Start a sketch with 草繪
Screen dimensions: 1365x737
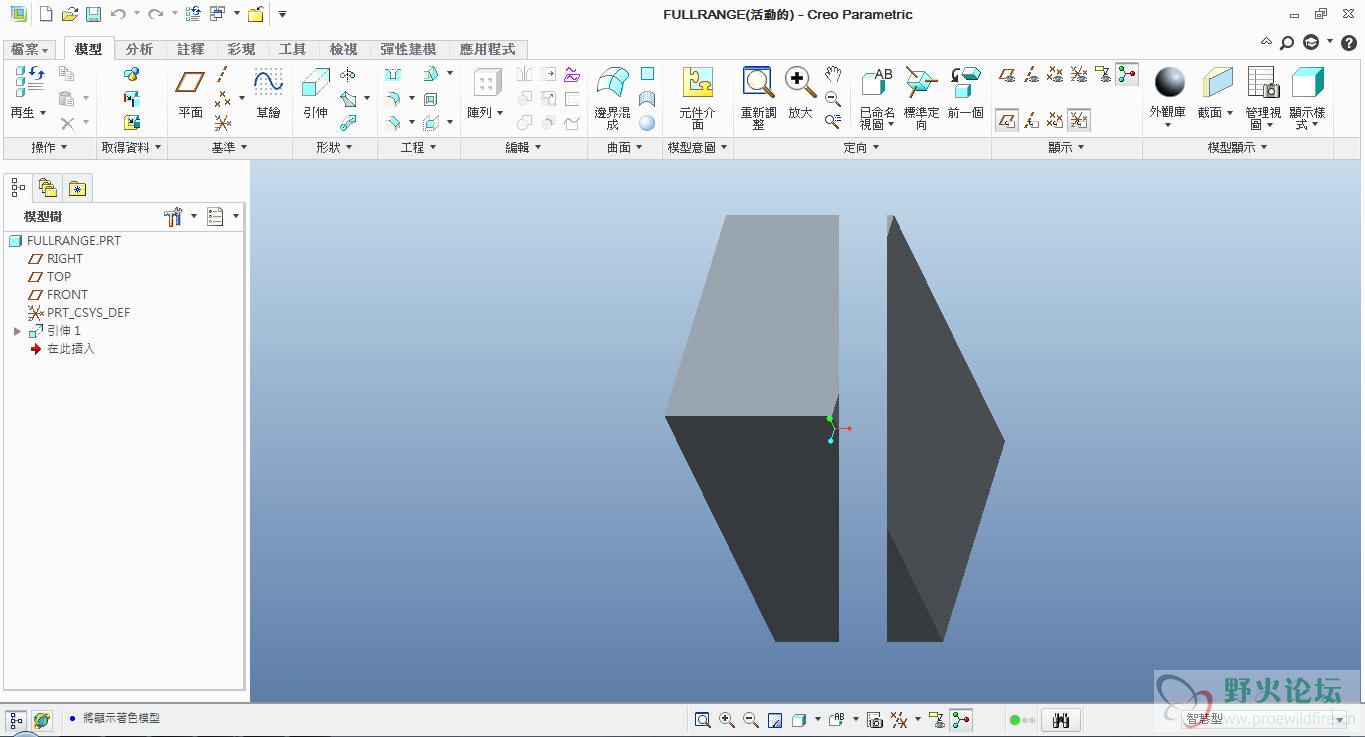point(268,95)
